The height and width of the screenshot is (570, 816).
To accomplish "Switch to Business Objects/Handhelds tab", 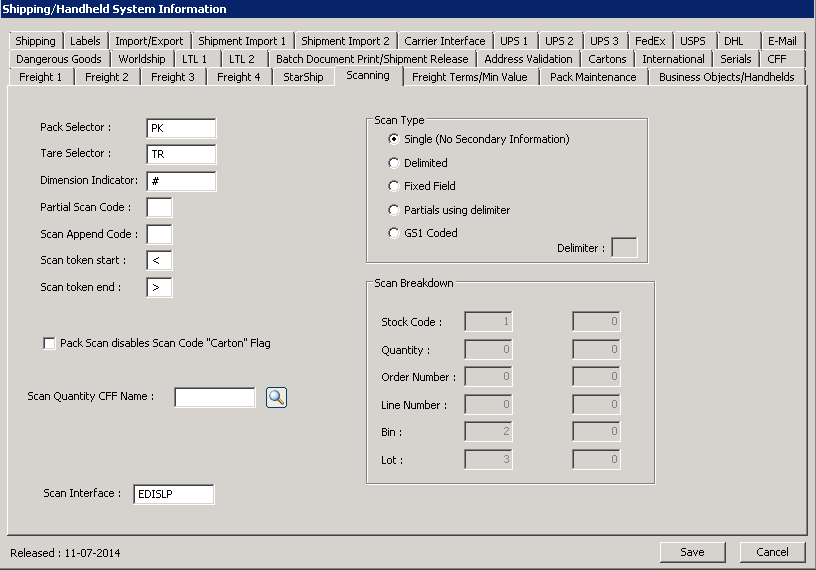I will tap(726, 77).
